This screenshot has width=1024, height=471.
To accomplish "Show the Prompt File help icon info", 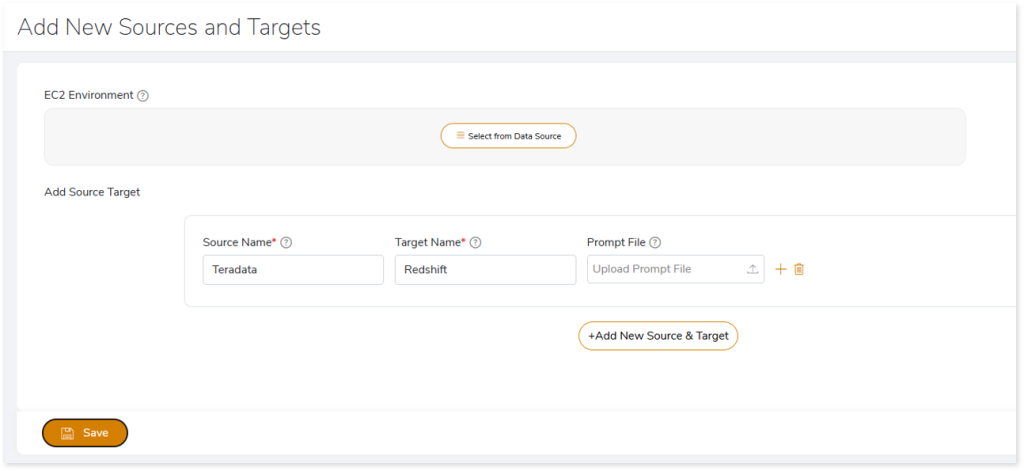I will pos(656,242).
